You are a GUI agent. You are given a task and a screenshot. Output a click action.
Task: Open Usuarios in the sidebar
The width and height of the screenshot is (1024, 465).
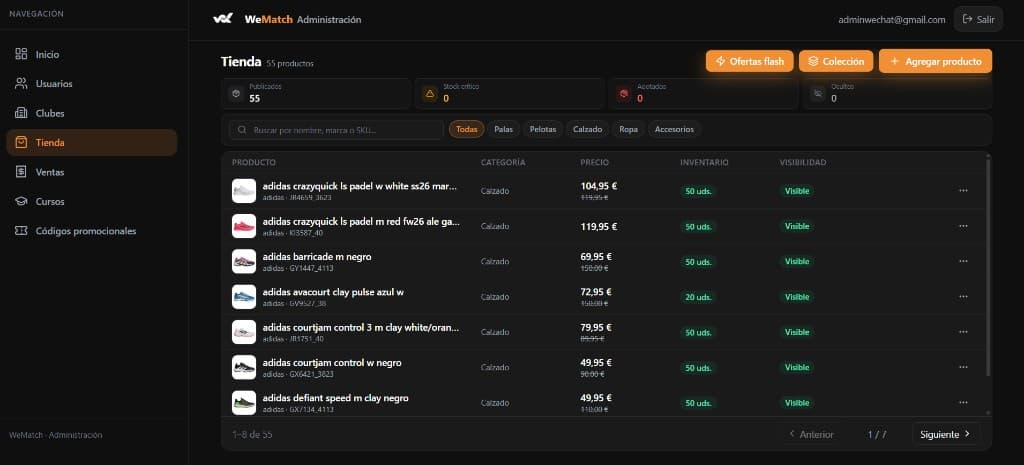[x=91, y=84]
